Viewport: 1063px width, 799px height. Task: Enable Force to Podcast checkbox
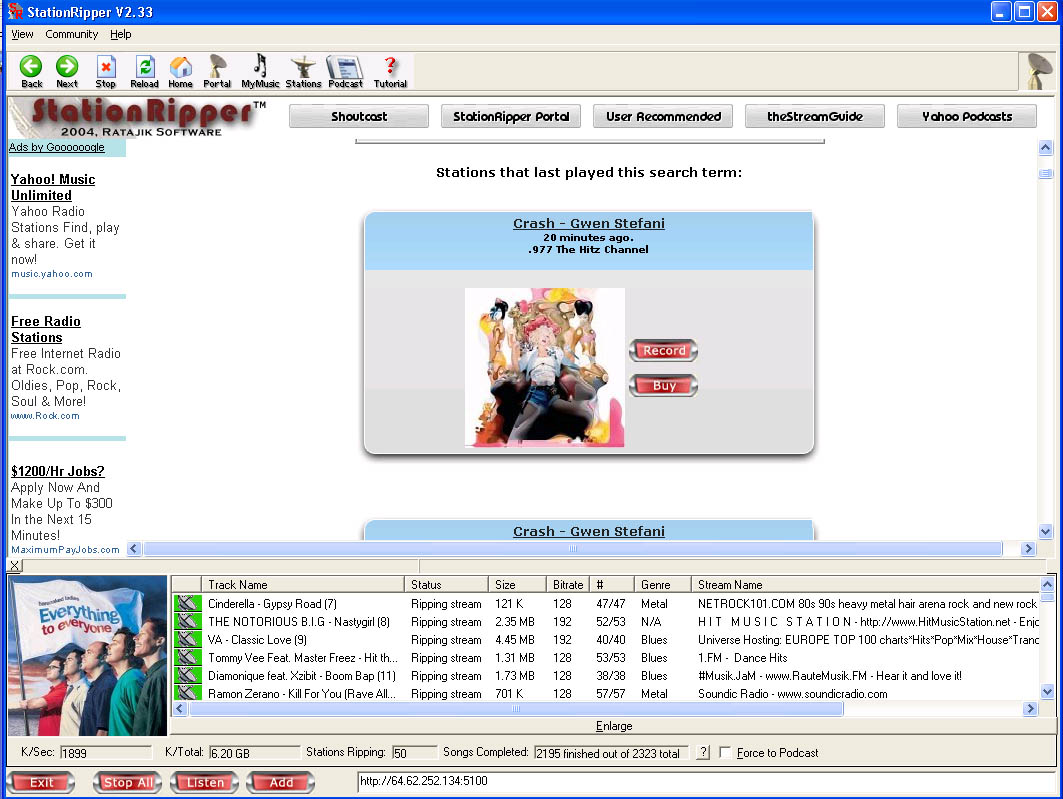[x=725, y=752]
